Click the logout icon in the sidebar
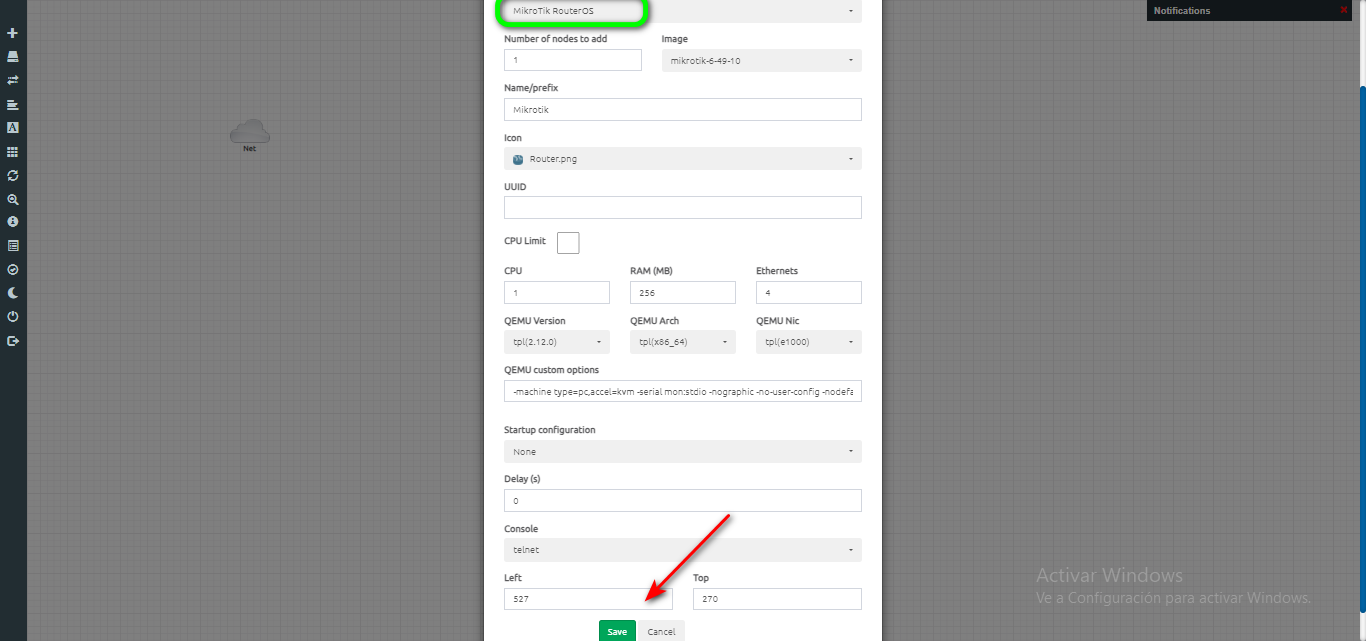 13,341
